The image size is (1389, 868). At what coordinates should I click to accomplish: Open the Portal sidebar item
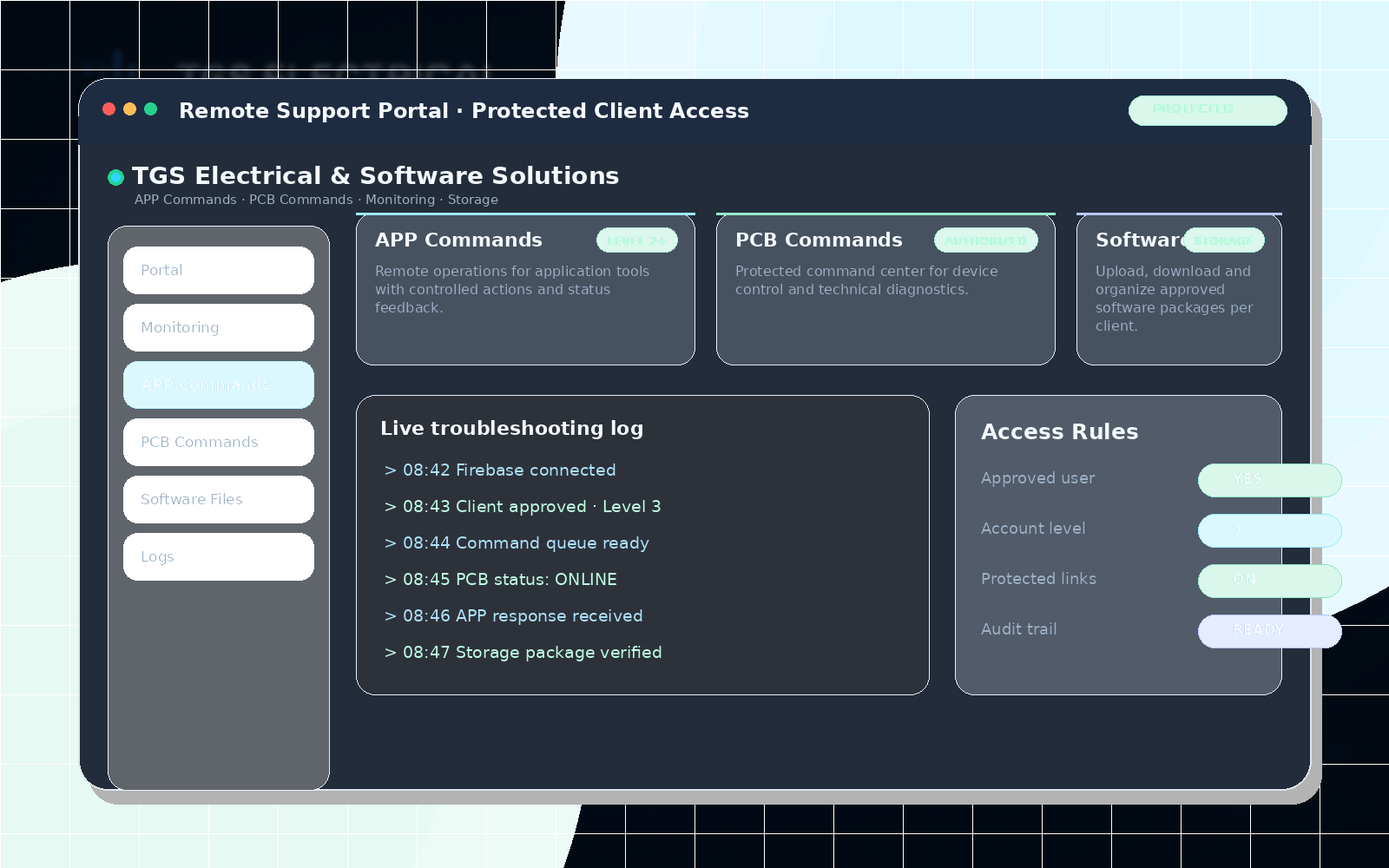(219, 270)
